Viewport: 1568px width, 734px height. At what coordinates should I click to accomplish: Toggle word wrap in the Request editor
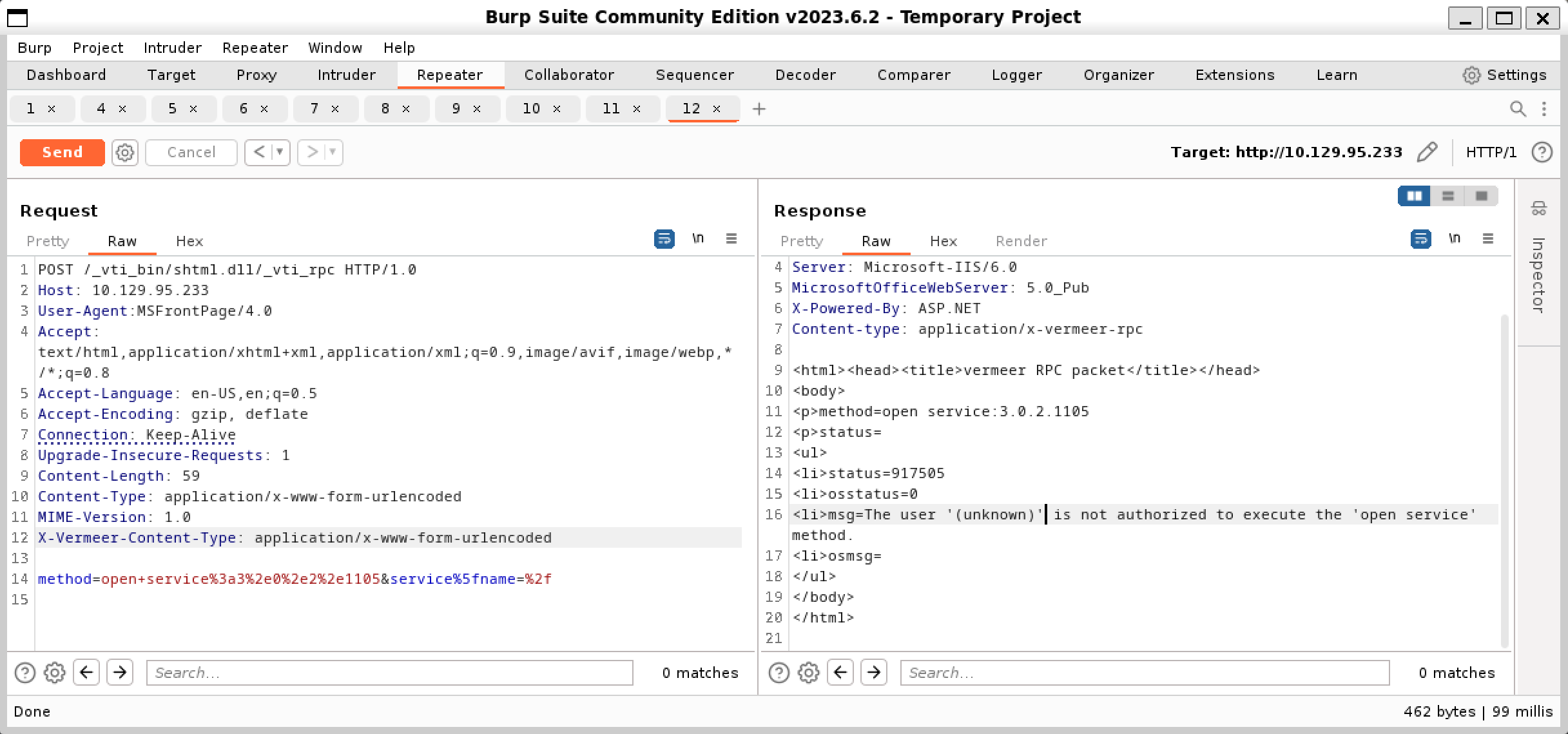pyautogui.click(x=664, y=239)
